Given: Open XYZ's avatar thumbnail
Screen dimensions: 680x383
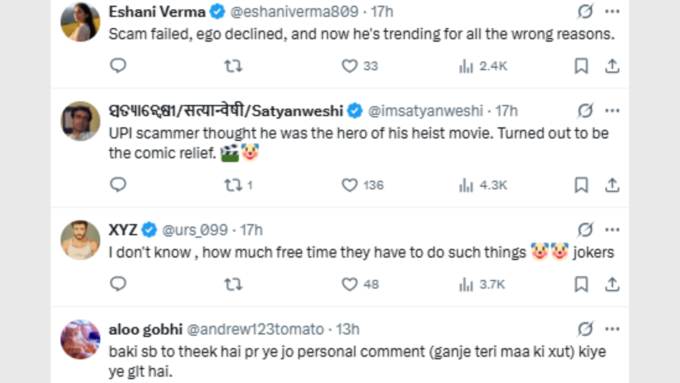Looking at the screenshot, I should coord(80,240).
